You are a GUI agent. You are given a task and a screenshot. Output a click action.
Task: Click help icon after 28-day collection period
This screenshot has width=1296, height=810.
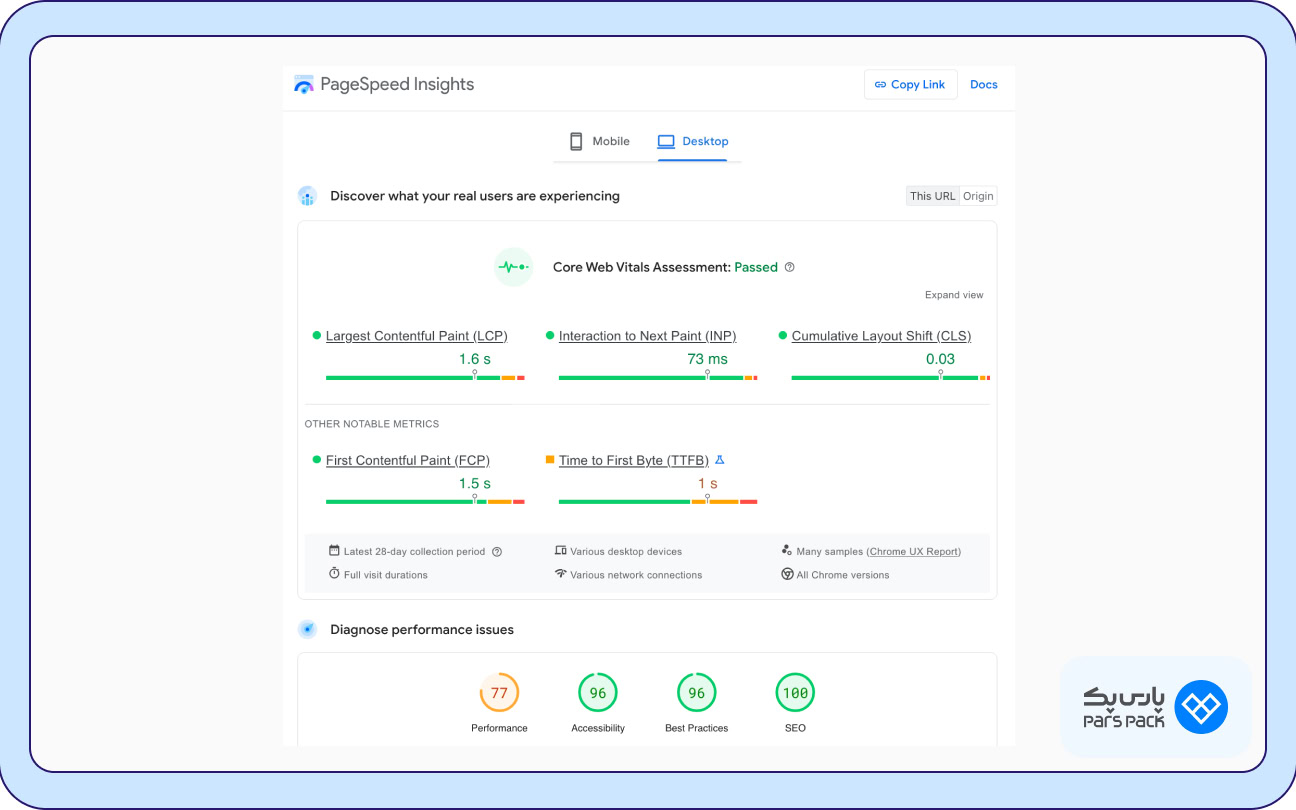pyautogui.click(x=497, y=552)
